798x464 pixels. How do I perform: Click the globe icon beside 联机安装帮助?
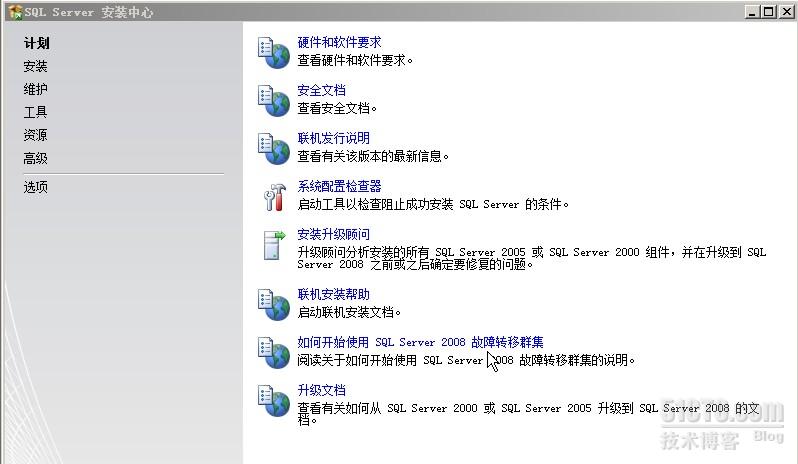click(x=274, y=305)
